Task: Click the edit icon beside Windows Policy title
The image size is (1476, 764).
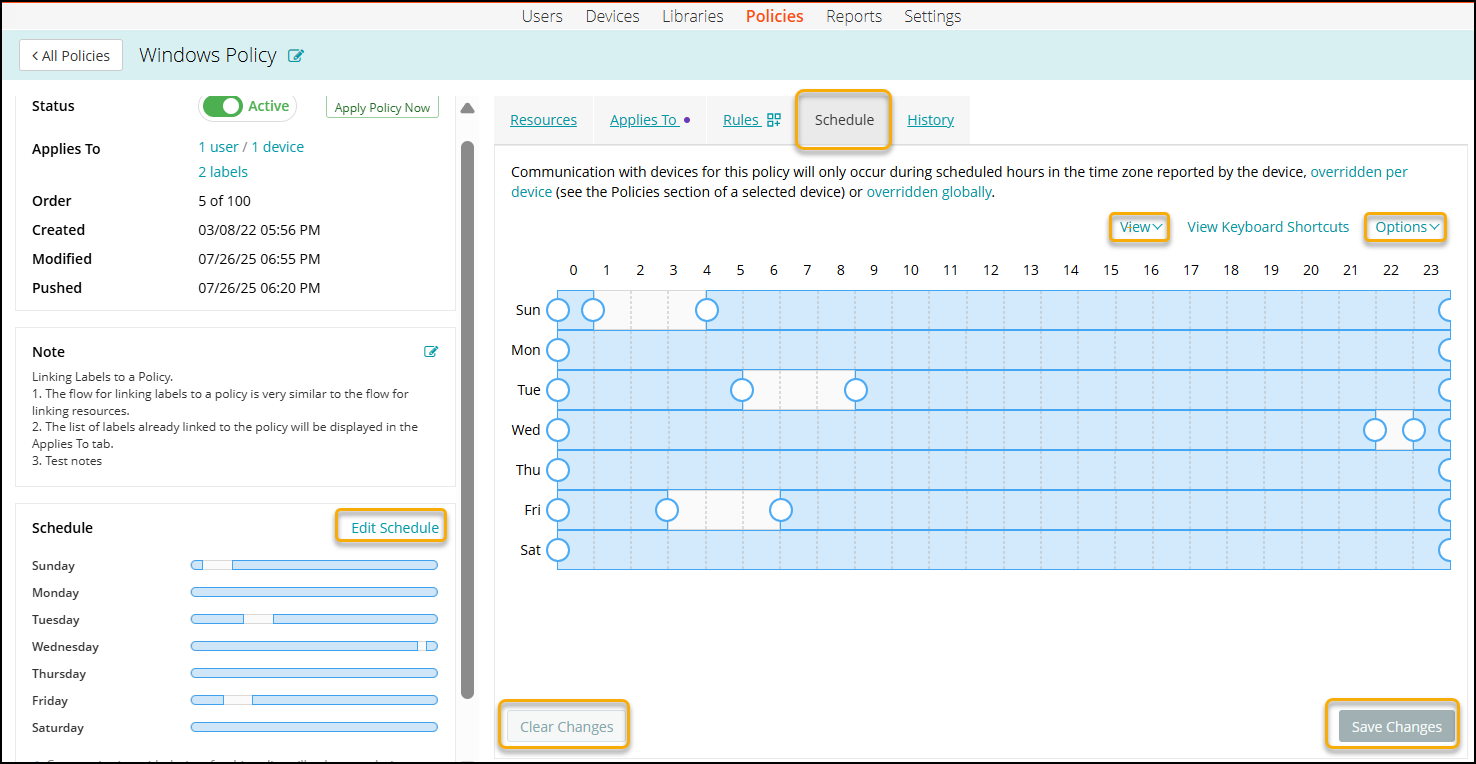Action: click(296, 56)
